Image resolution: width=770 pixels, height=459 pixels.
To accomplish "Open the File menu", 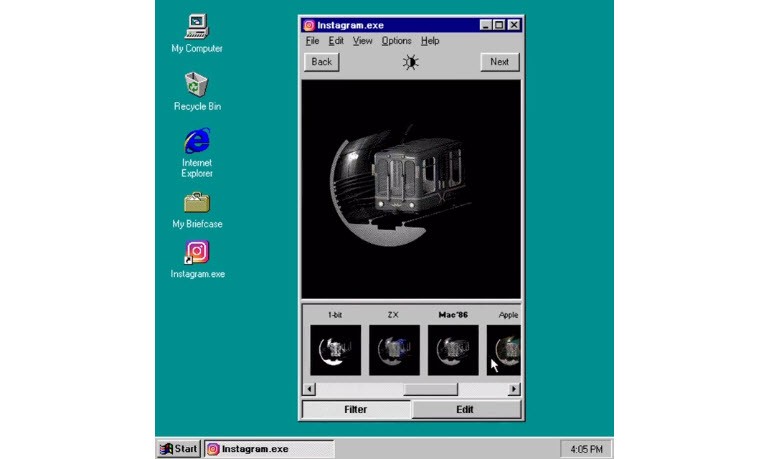I will (312, 41).
